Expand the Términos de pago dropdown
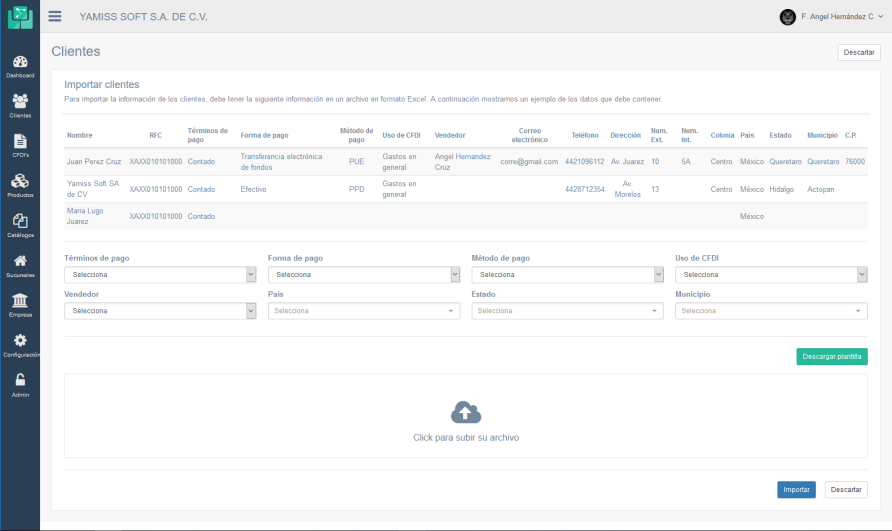Image resolution: width=892 pixels, height=531 pixels. (160, 274)
